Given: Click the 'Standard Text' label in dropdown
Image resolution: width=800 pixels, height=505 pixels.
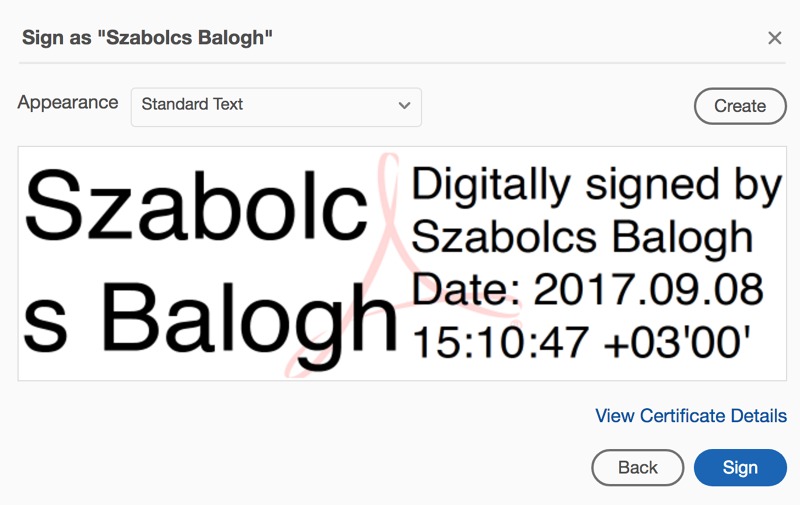Looking at the screenshot, I should point(192,104).
